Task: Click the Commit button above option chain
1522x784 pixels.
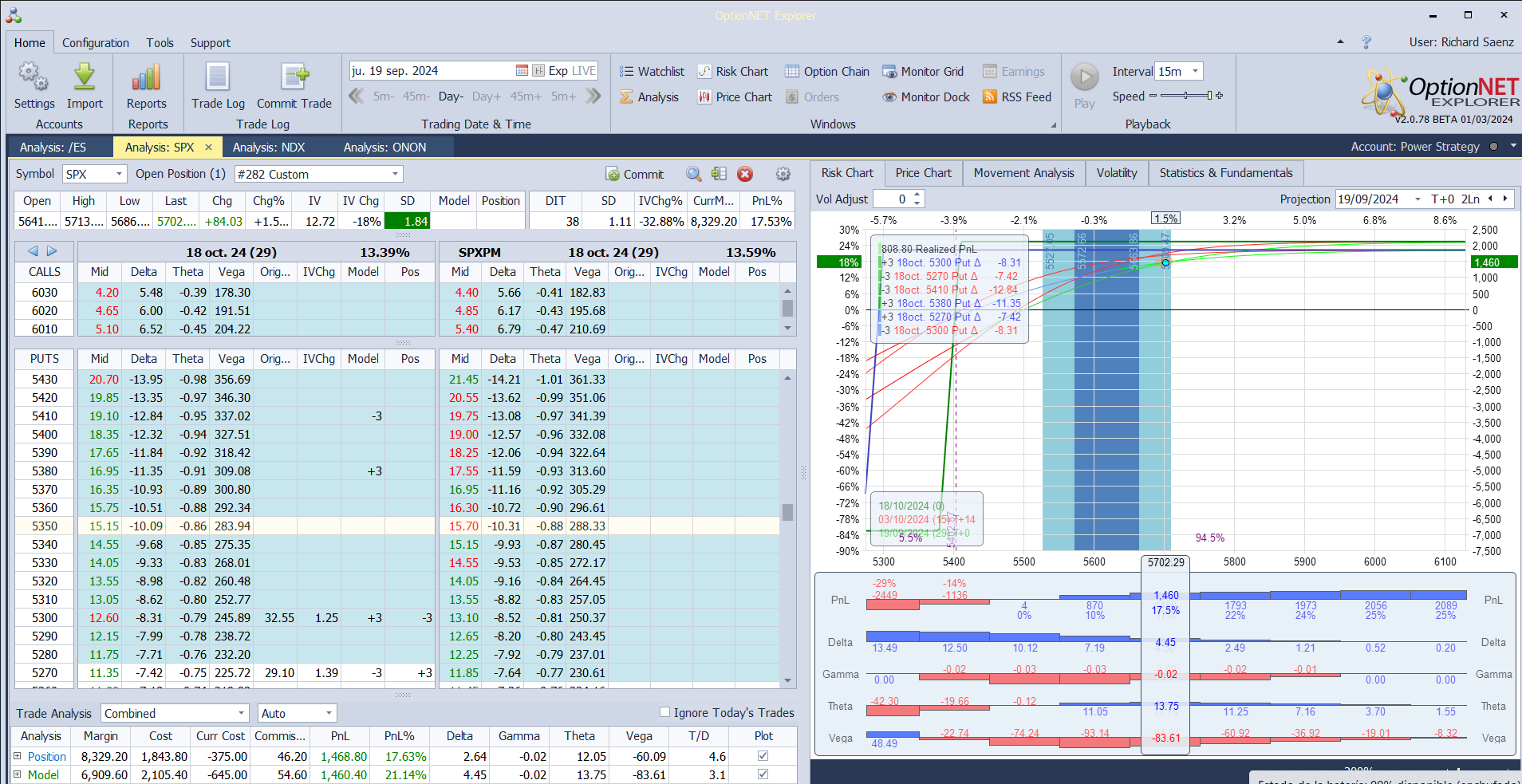Action: pyautogui.click(x=635, y=174)
